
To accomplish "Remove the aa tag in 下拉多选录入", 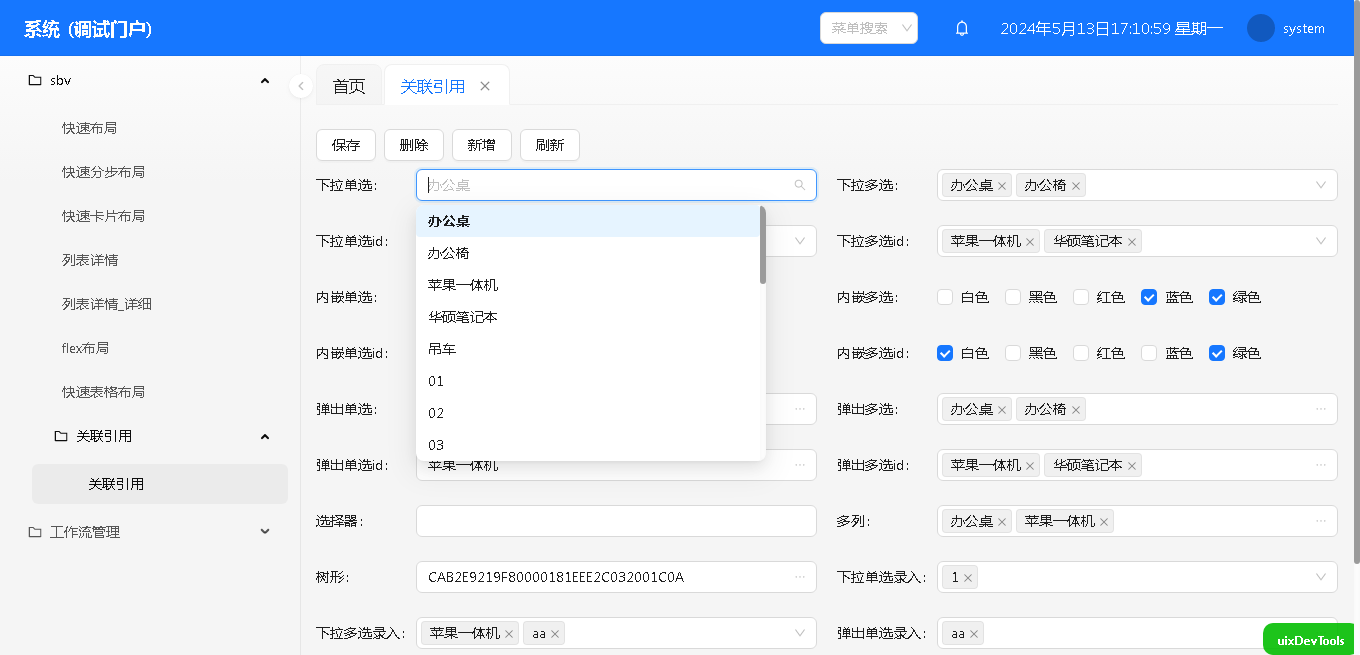I will tap(554, 634).
